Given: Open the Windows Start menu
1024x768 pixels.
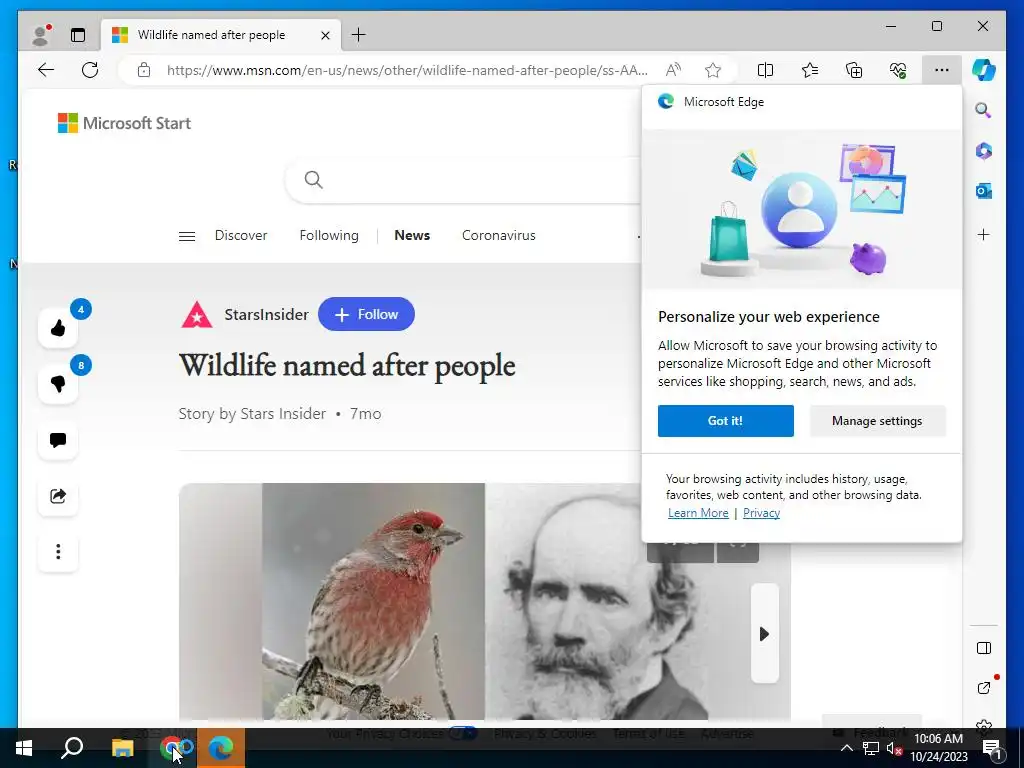Looking at the screenshot, I should (x=24, y=748).
